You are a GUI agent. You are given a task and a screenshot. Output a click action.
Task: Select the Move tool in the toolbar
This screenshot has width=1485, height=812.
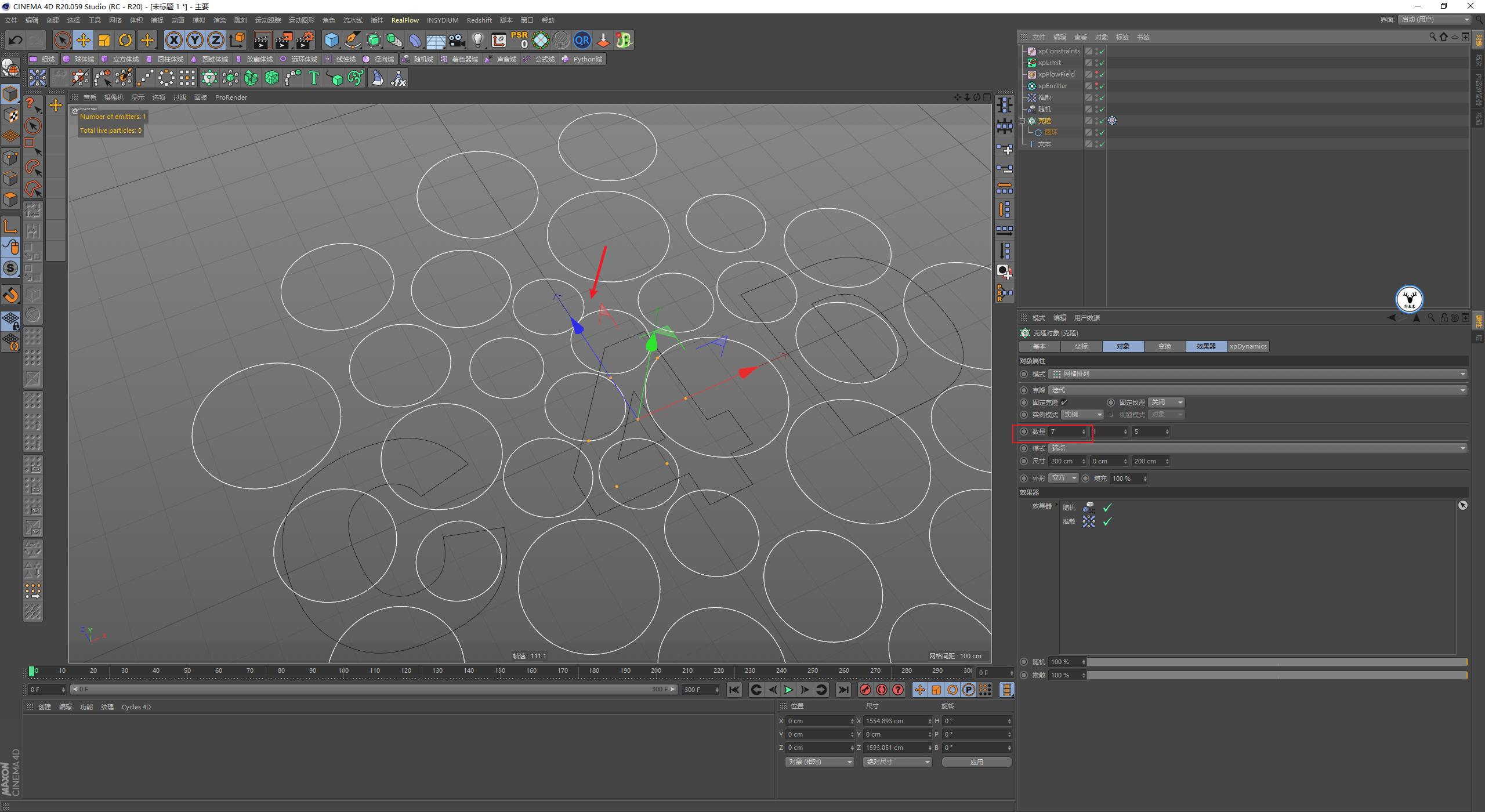(x=84, y=40)
